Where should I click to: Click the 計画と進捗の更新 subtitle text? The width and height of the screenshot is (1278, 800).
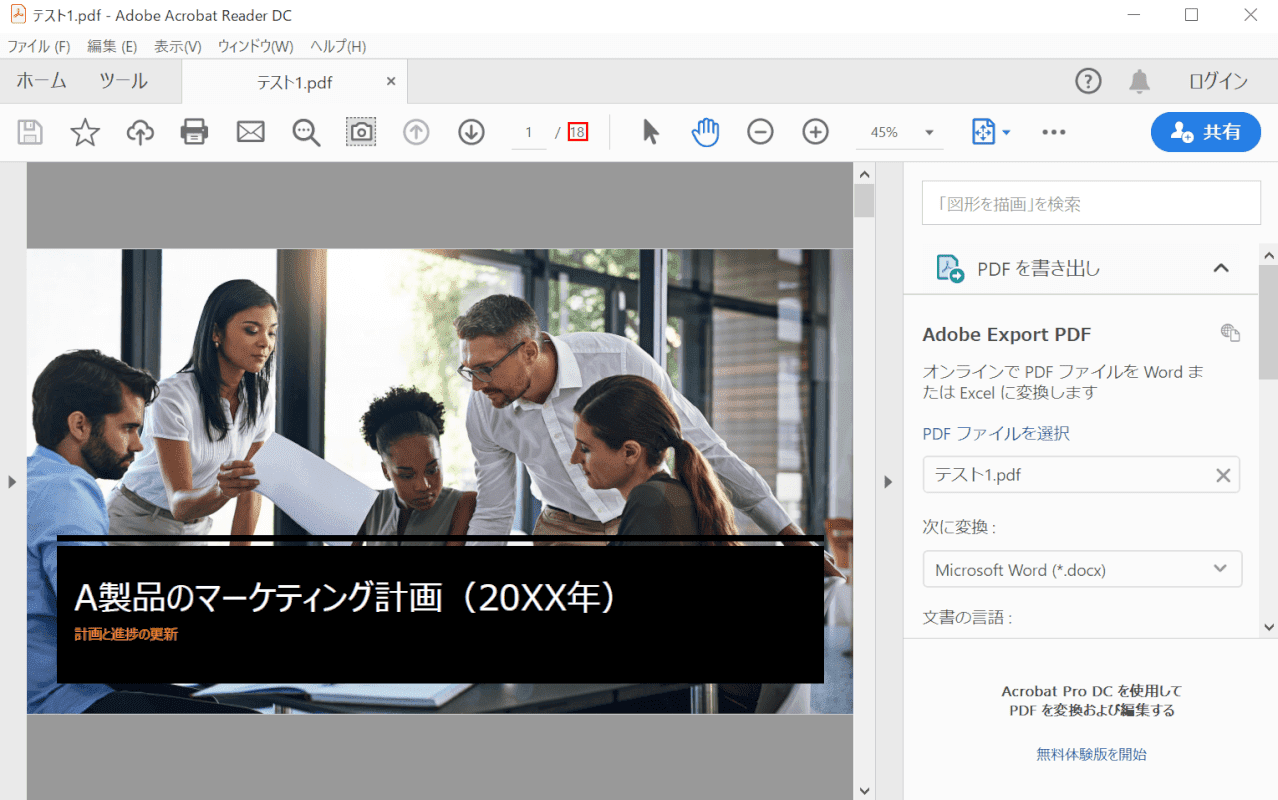point(126,634)
